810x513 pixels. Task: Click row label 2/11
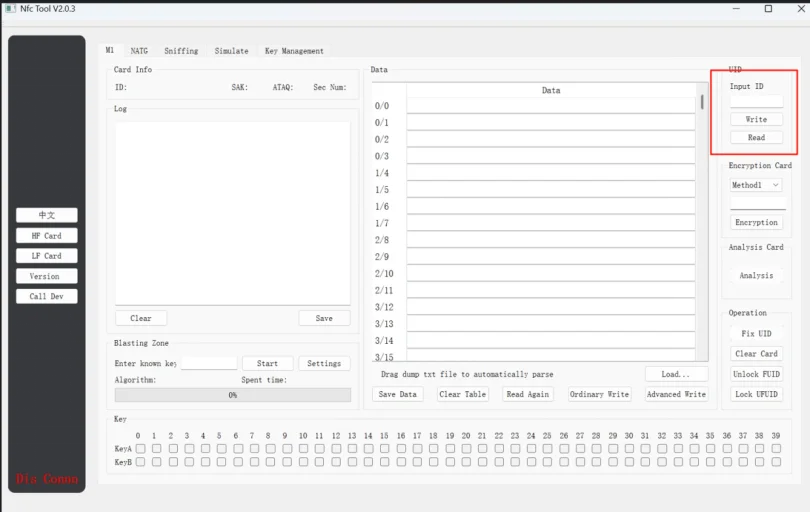tap(384, 290)
